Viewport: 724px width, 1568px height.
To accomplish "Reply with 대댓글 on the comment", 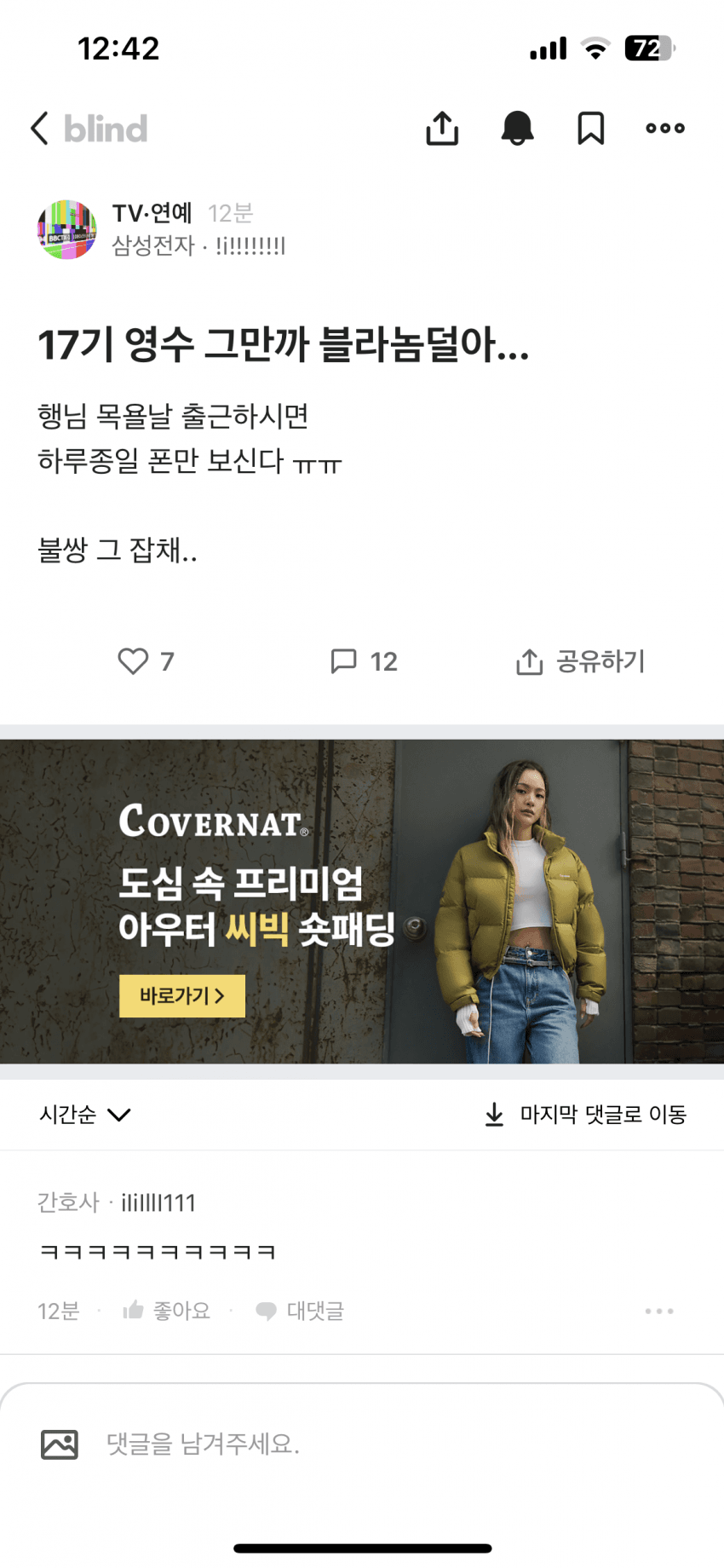I will pyautogui.click(x=300, y=1311).
